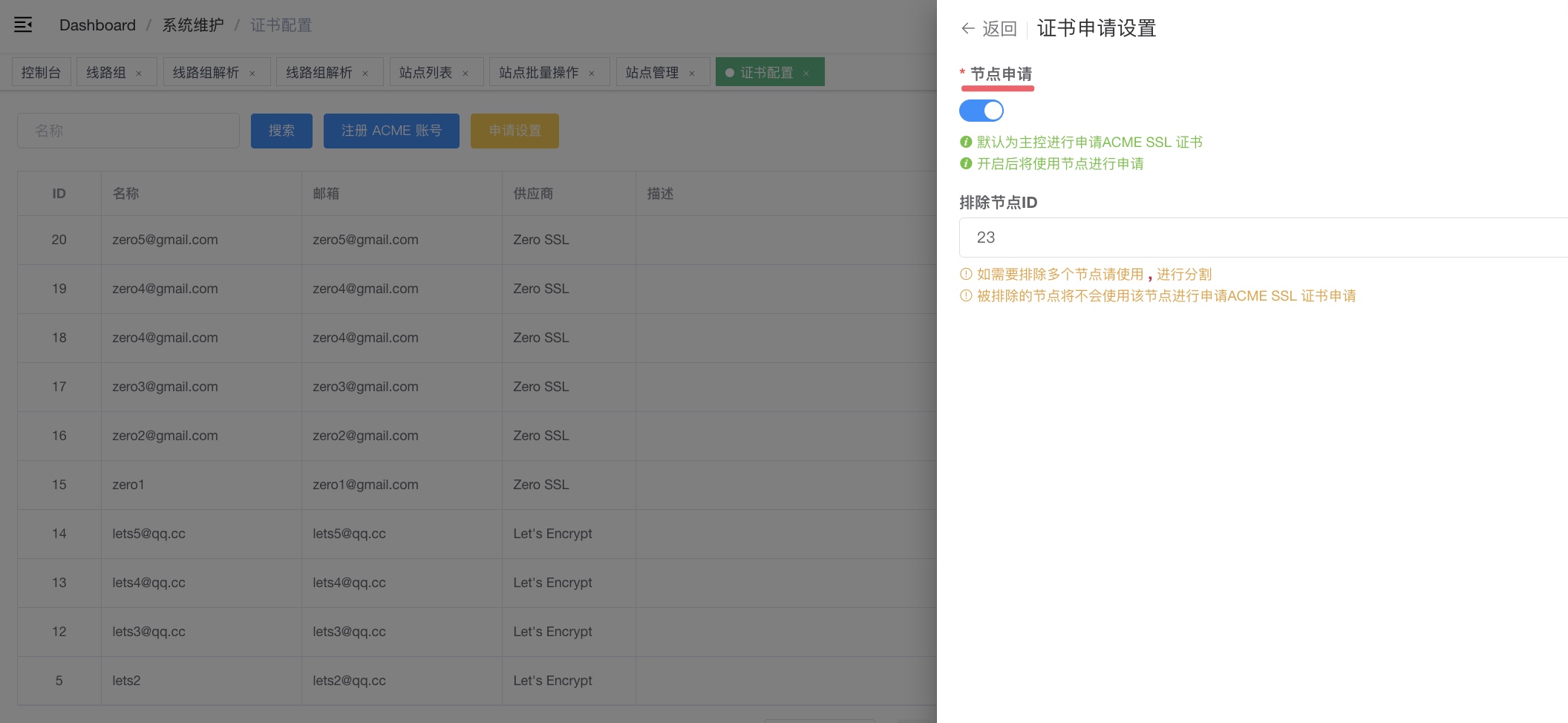The image size is (1568, 723).
Task: Open the 控制台 tab
Action: click(41, 73)
